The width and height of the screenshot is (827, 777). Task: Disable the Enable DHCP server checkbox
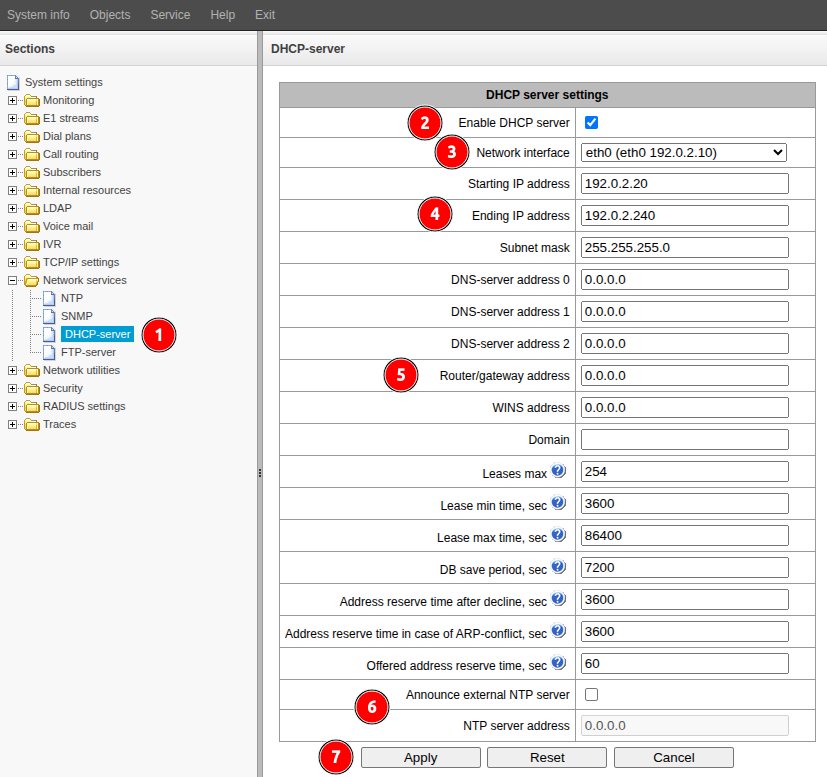pos(591,123)
